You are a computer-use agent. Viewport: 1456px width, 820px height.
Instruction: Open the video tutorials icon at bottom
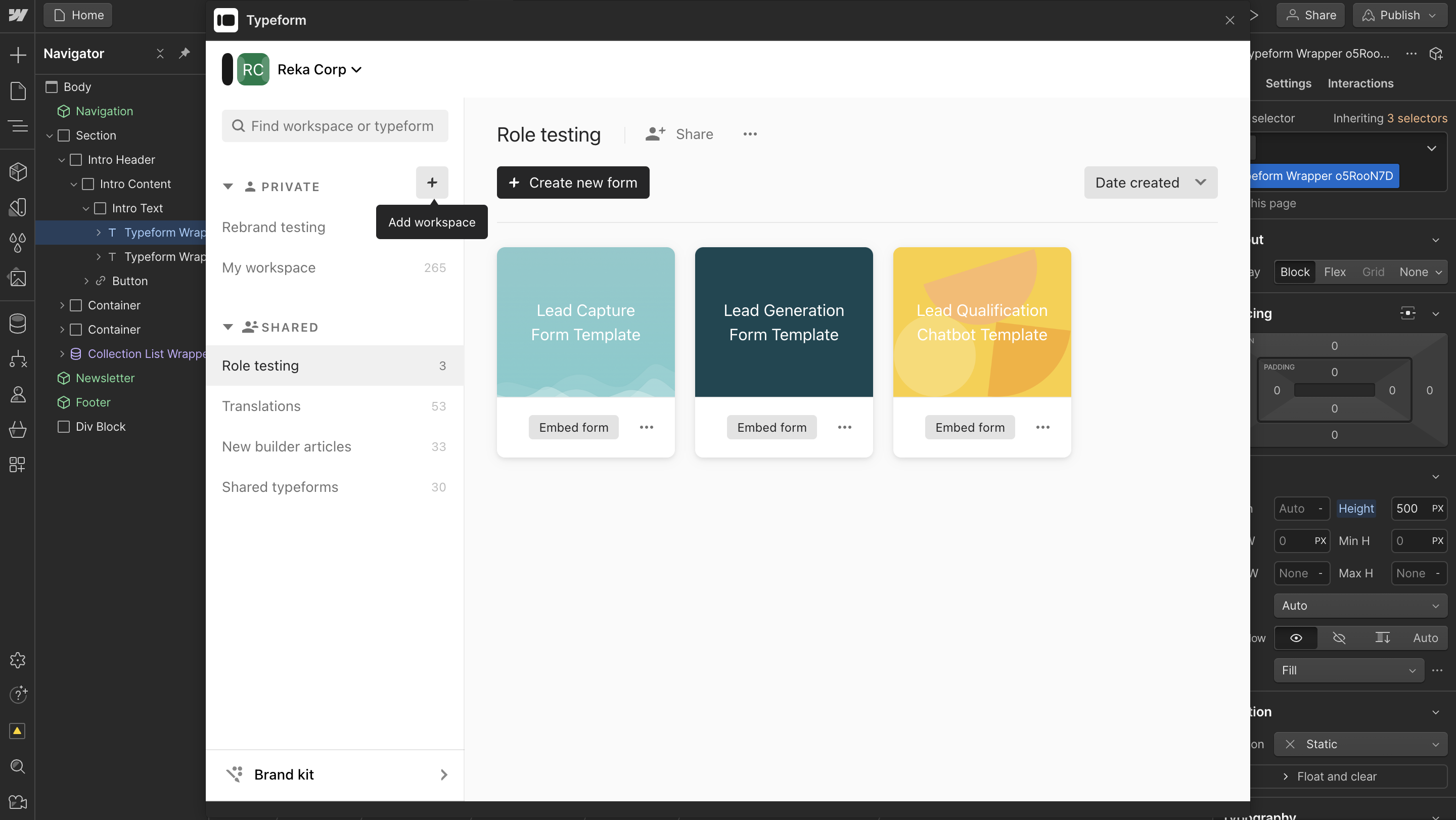tap(18, 801)
